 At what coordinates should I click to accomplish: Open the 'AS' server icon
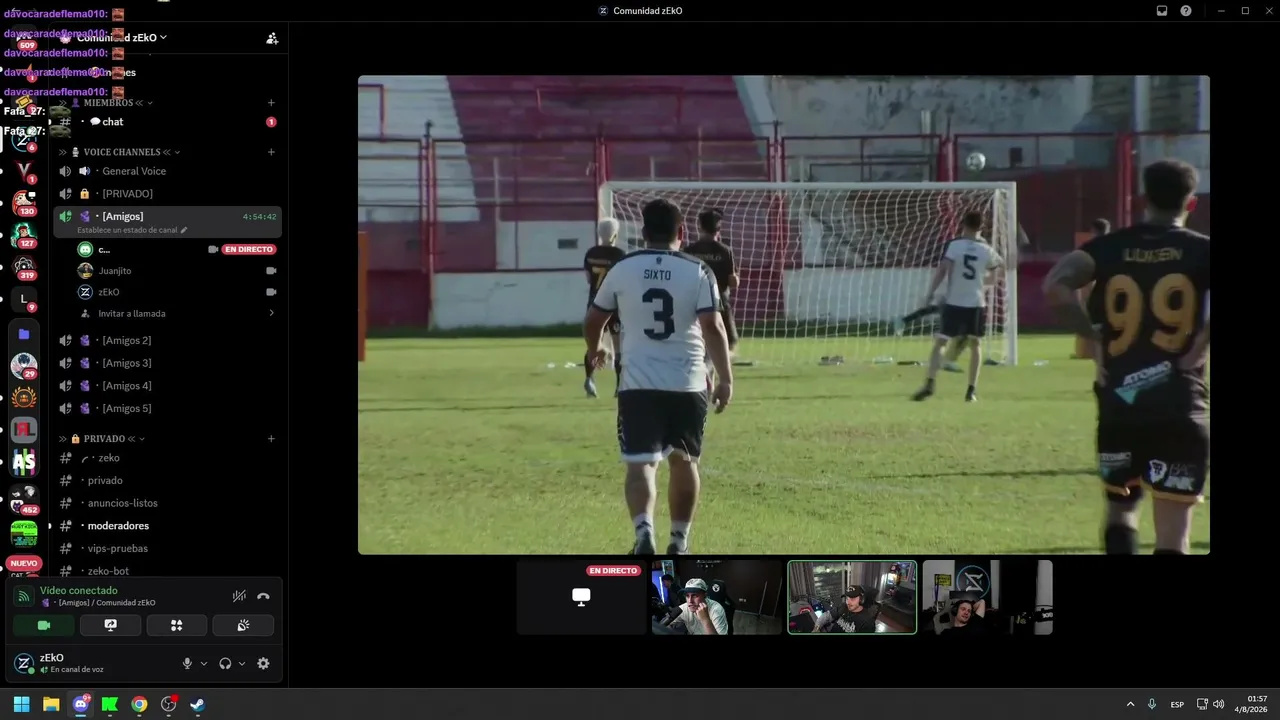[x=24, y=461]
